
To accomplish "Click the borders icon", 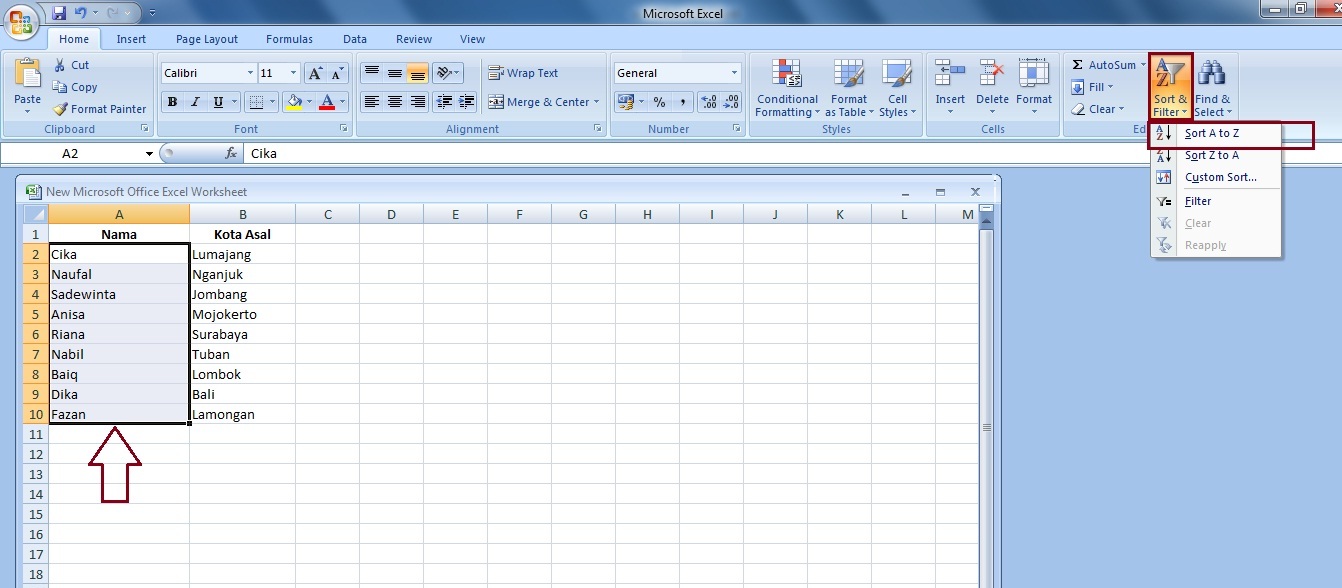I will [x=256, y=102].
